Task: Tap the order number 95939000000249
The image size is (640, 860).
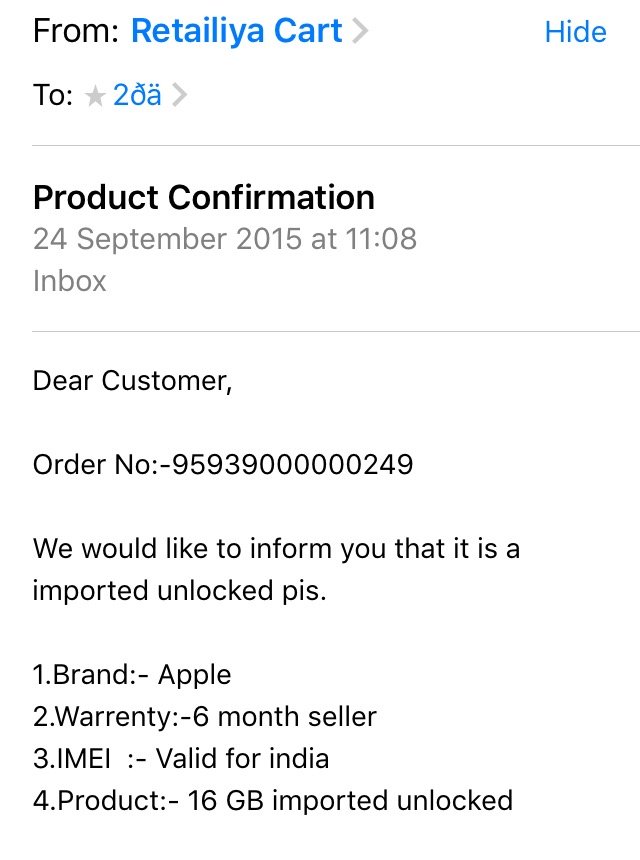Action: (x=293, y=465)
